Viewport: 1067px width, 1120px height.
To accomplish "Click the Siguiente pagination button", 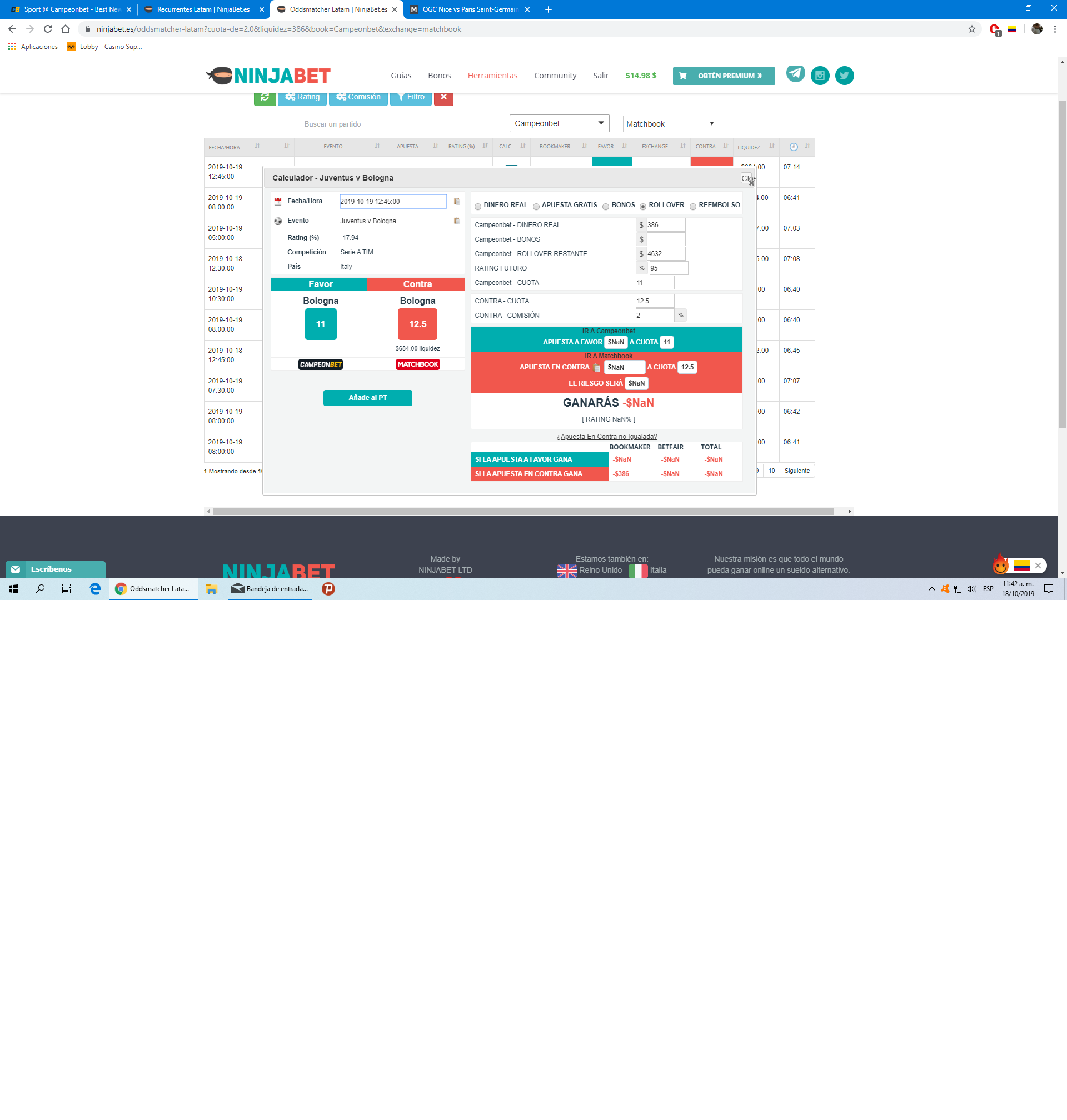I will click(x=797, y=471).
